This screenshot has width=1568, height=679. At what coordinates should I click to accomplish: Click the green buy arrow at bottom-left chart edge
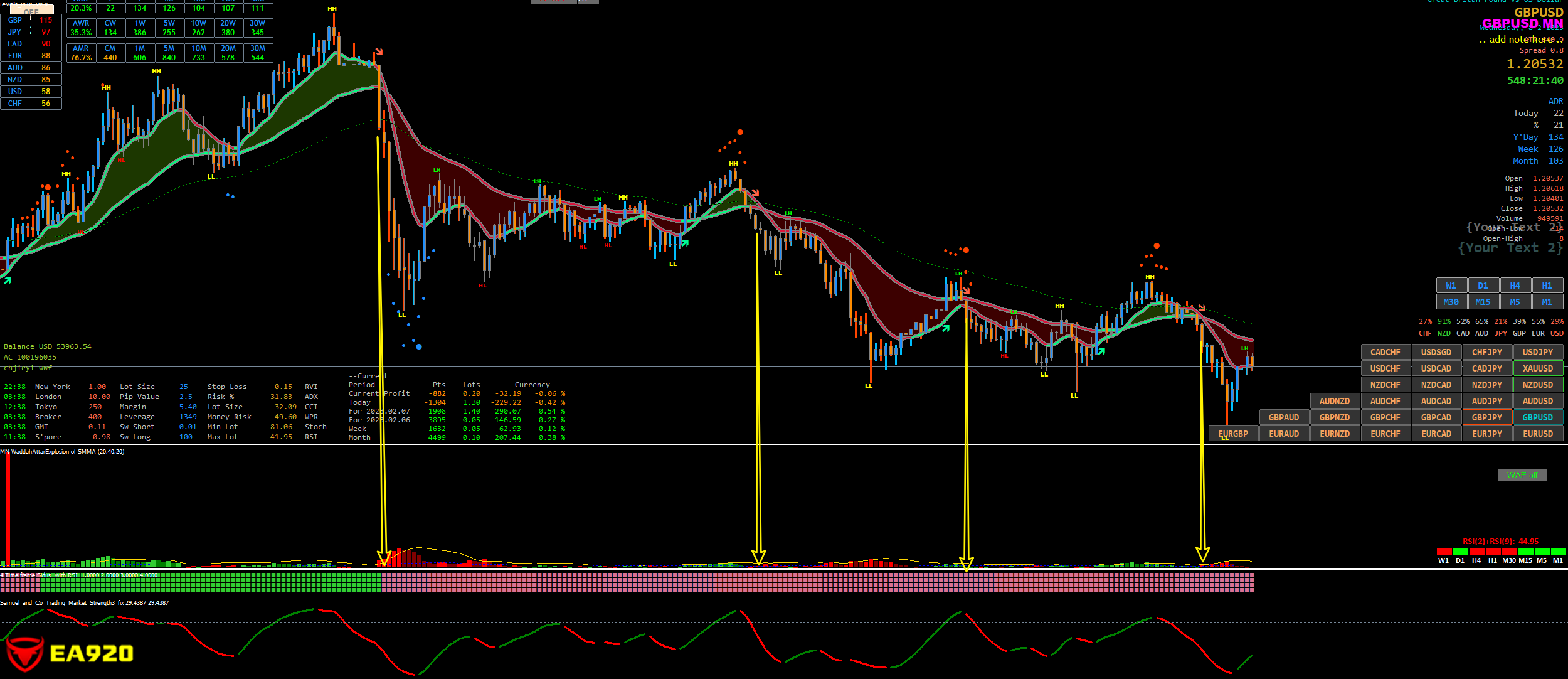tap(8, 281)
